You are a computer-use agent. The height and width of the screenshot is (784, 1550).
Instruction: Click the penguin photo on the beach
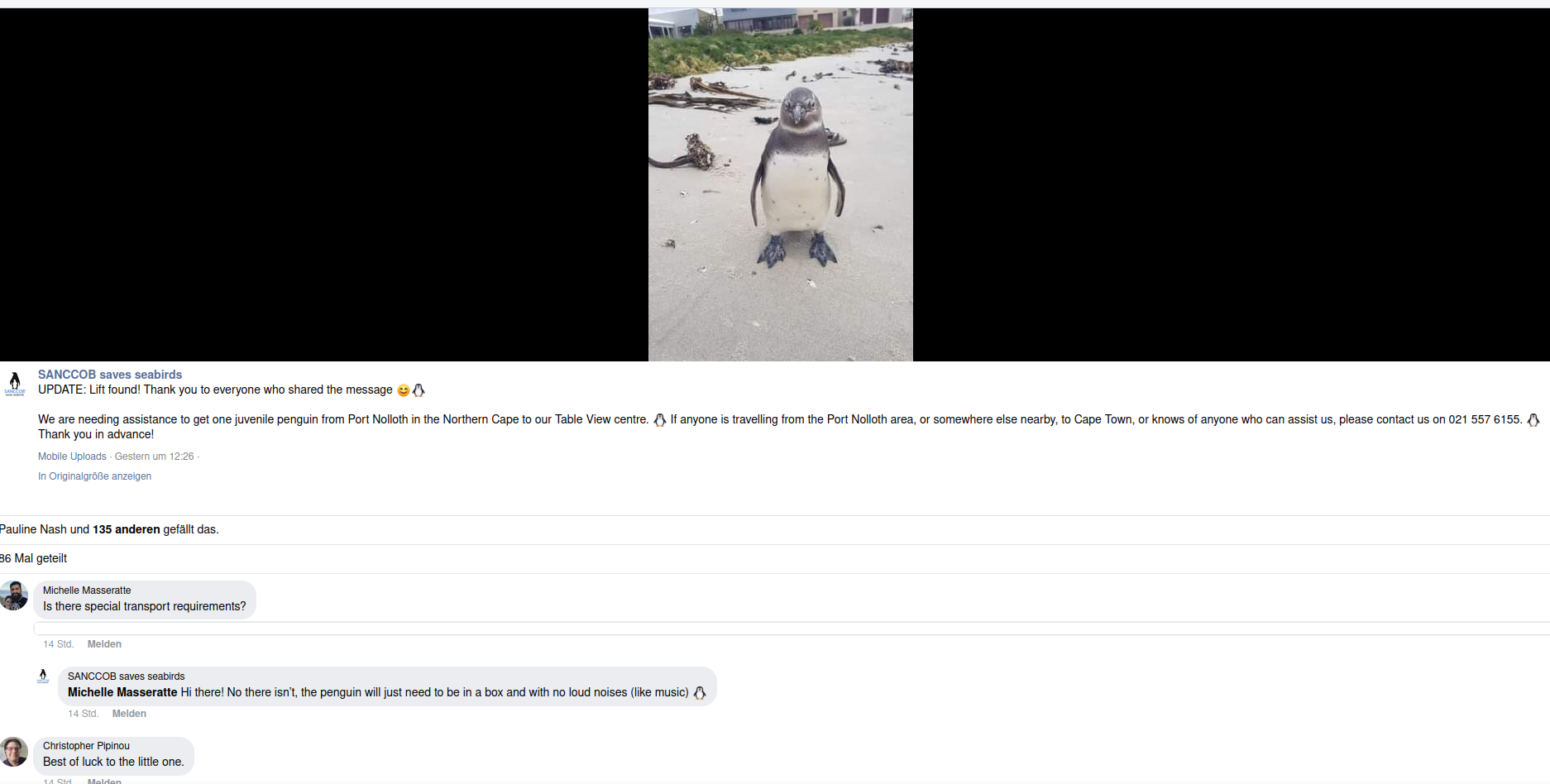(x=780, y=184)
